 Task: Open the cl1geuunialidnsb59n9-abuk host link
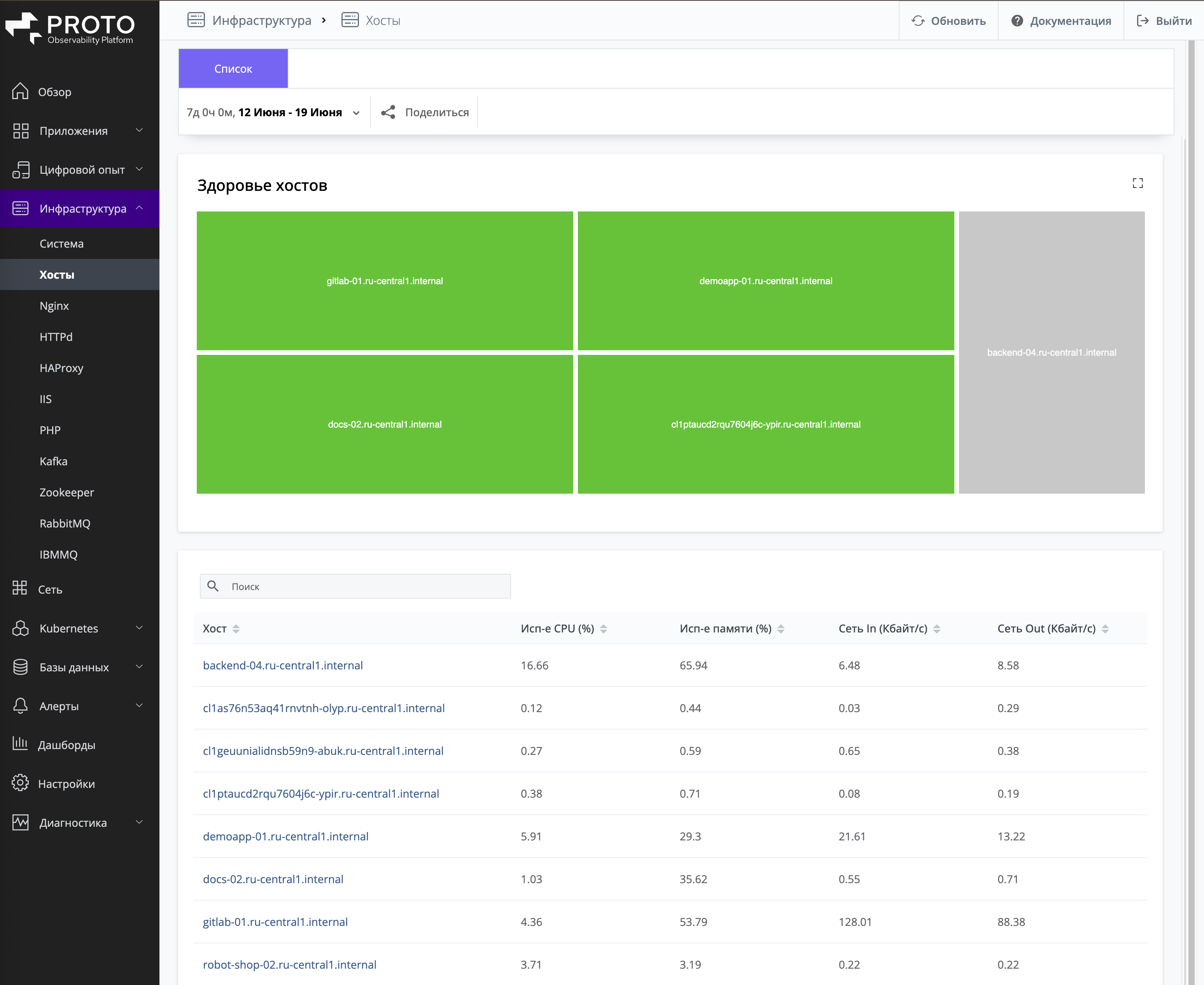pyautogui.click(x=323, y=751)
